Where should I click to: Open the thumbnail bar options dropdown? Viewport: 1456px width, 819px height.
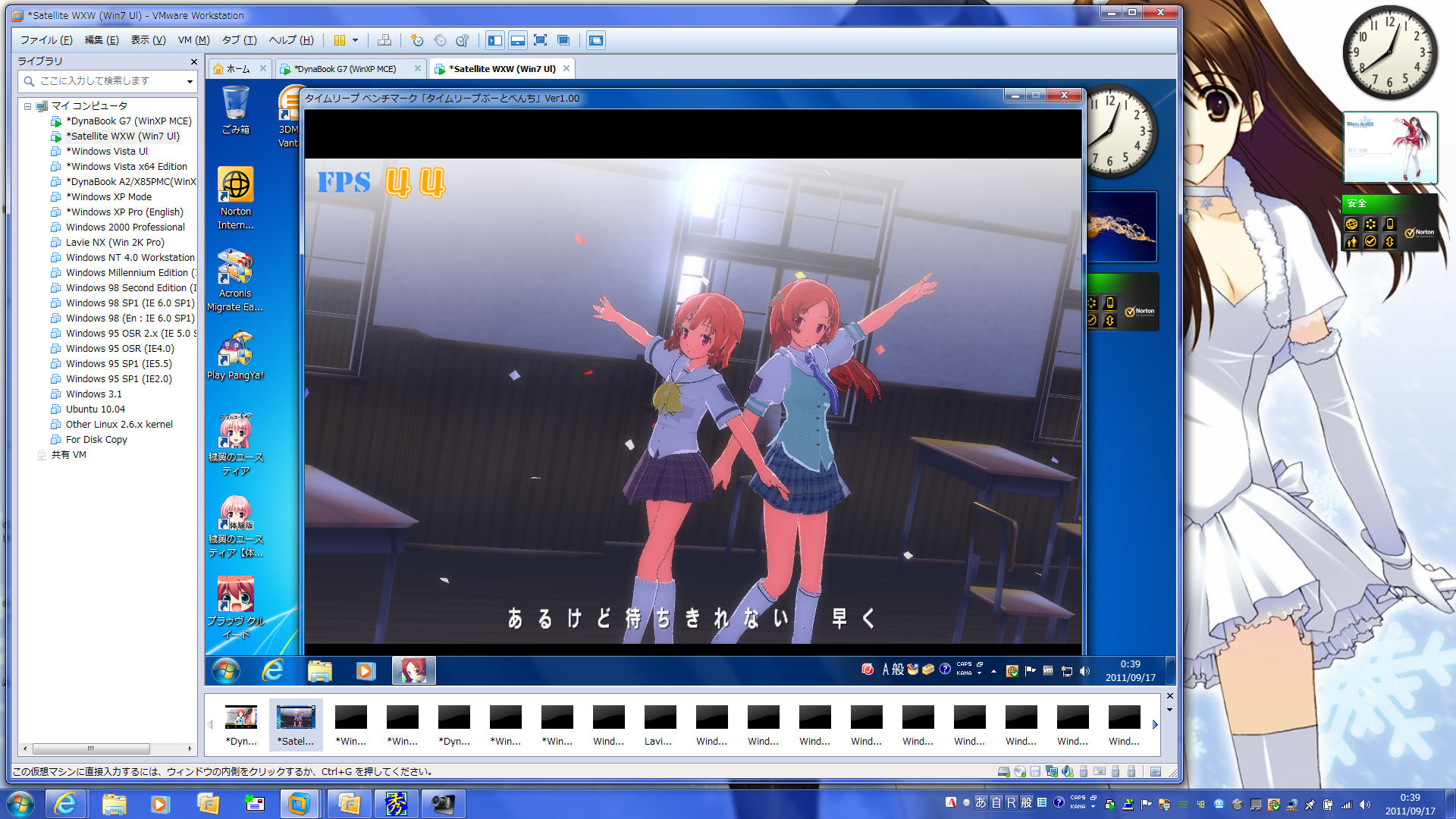pyautogui.click(x=1169, y=710)
